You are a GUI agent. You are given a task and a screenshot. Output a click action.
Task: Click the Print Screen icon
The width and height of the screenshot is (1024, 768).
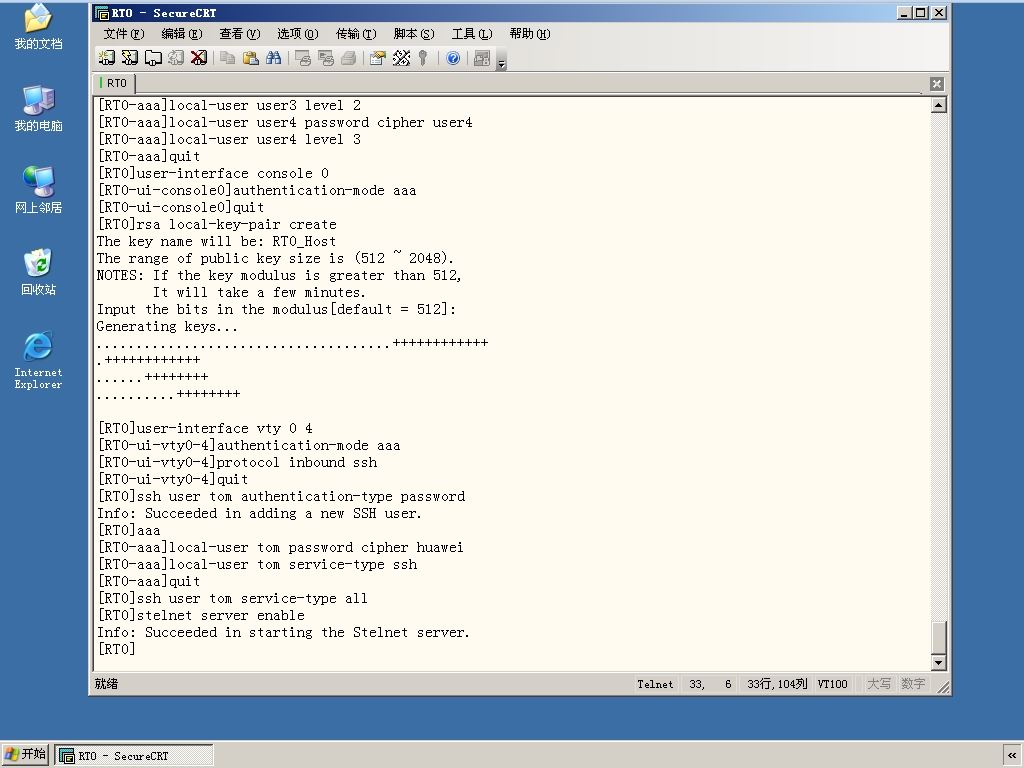tap(302, 58)
